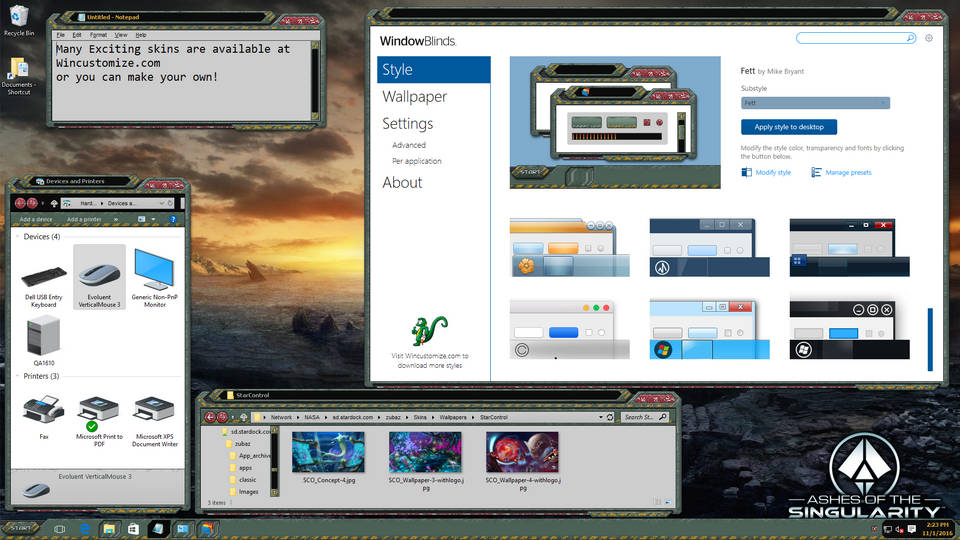
Task: Open the Format menu in Notepad
Action: pos(96,35)
